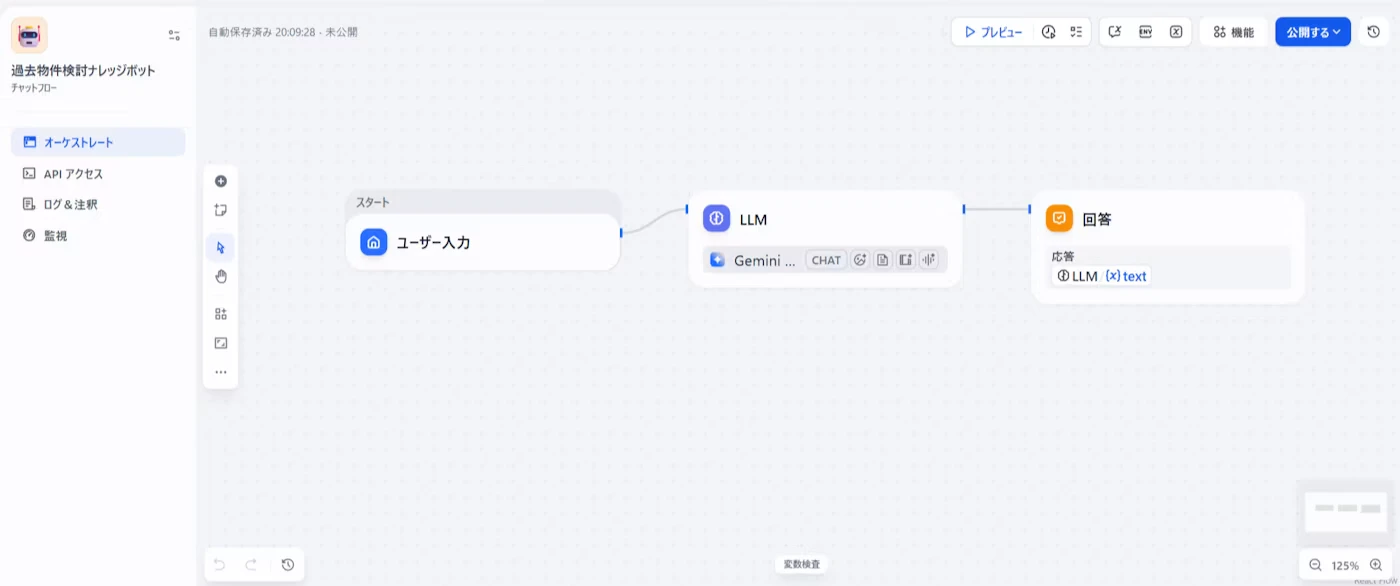The width and height of the screenshot is (1400, 586).
Task: Click the app title 過去物件検討ナレッジボット
Action: click(x=83, y=71)
